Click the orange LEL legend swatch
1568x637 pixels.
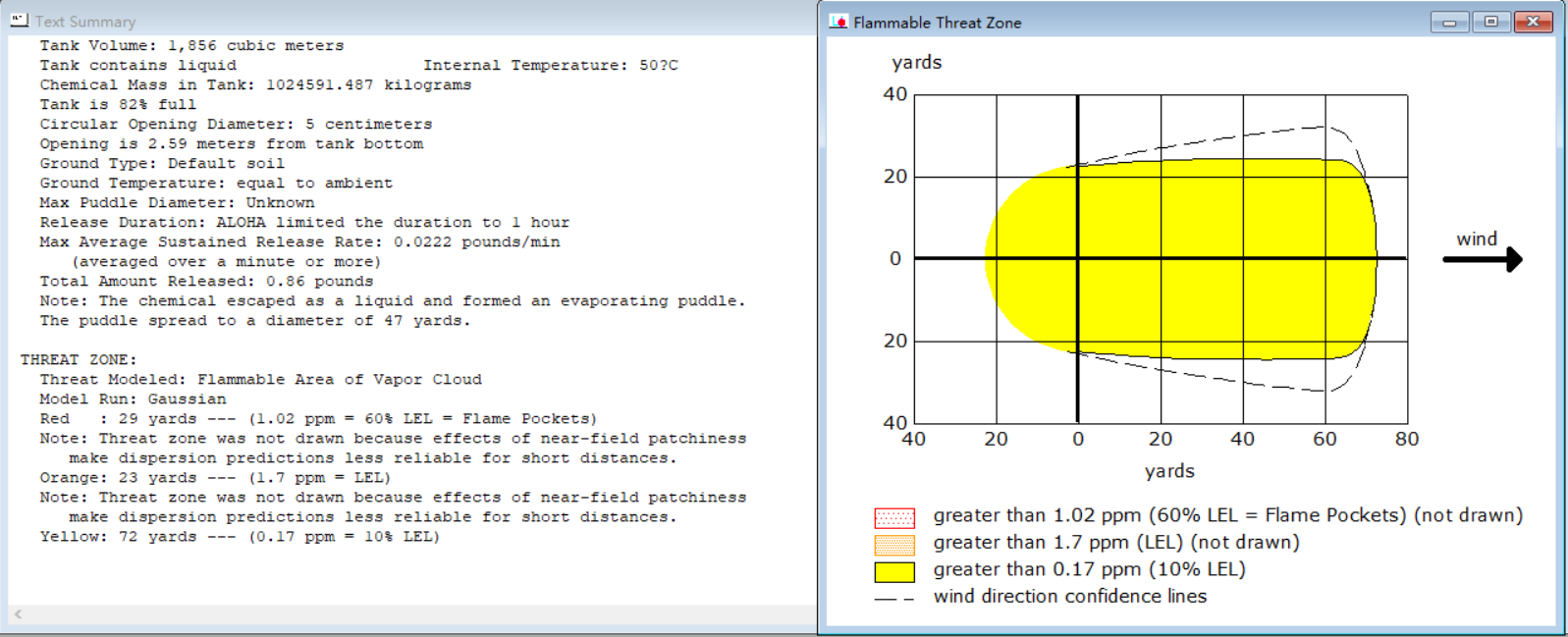[x=894, y=545]
